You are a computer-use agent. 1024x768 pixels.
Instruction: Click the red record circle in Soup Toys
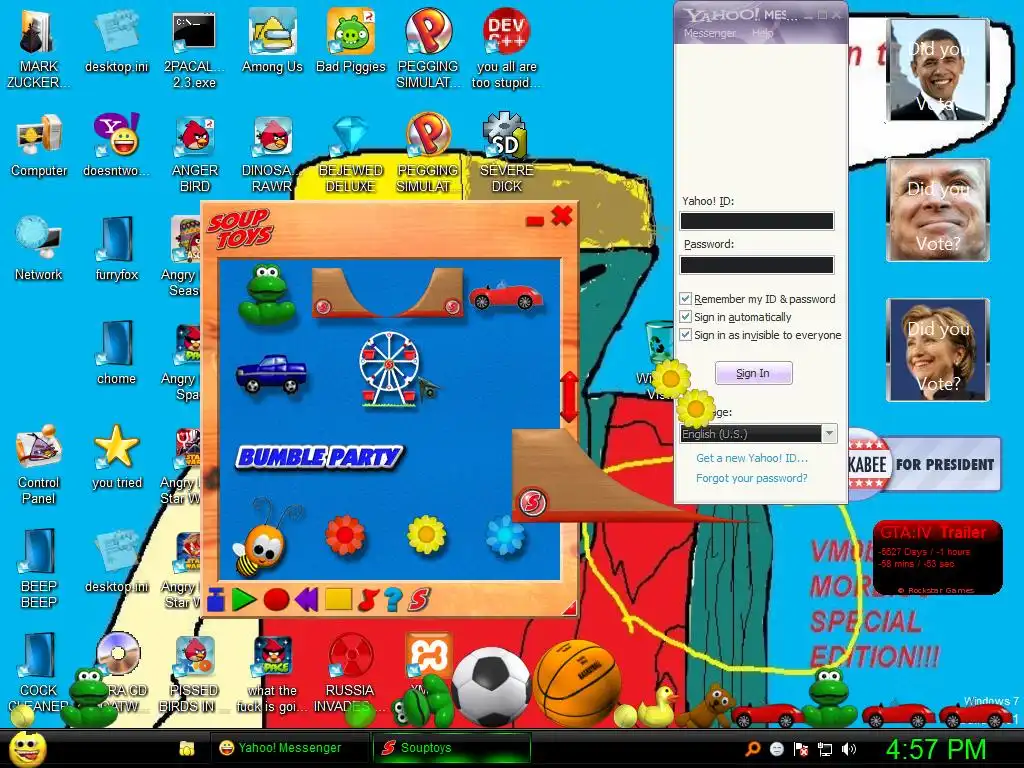276,600
